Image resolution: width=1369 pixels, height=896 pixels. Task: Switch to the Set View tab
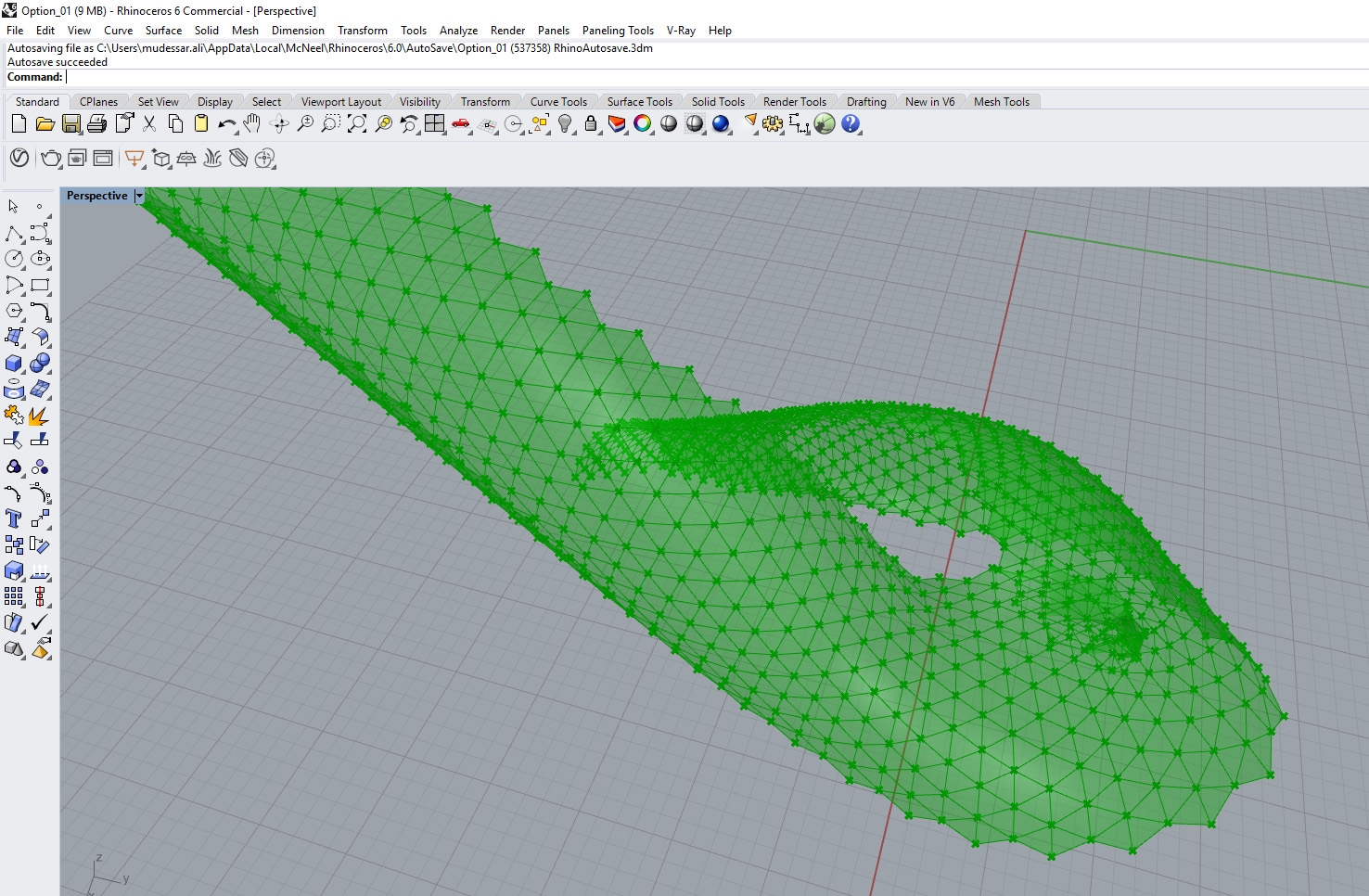click(159, 102)
